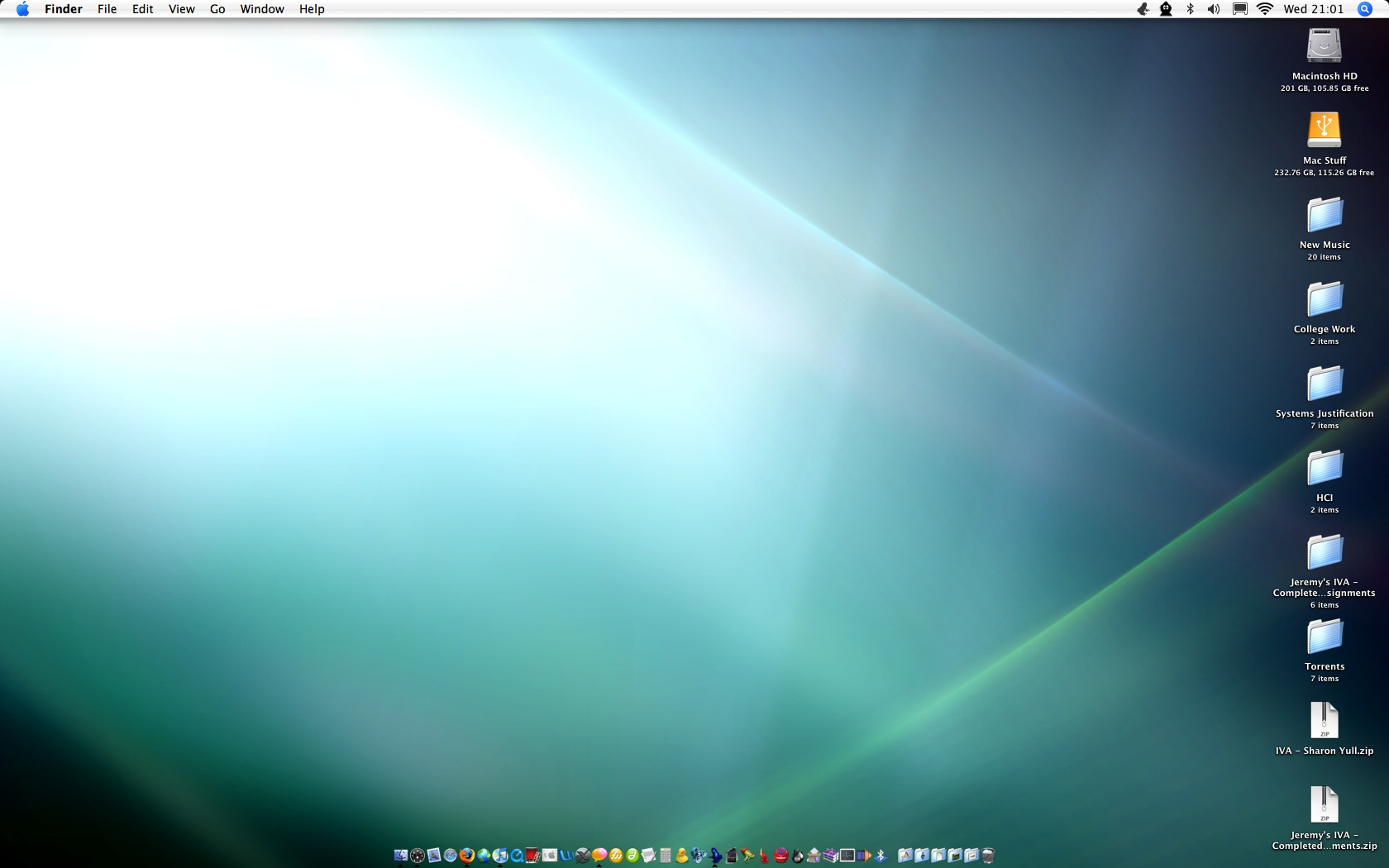Click the hooded figure menu bar icon
The width and height of the screenshot is (1389, 868).
coord(1166,9)
